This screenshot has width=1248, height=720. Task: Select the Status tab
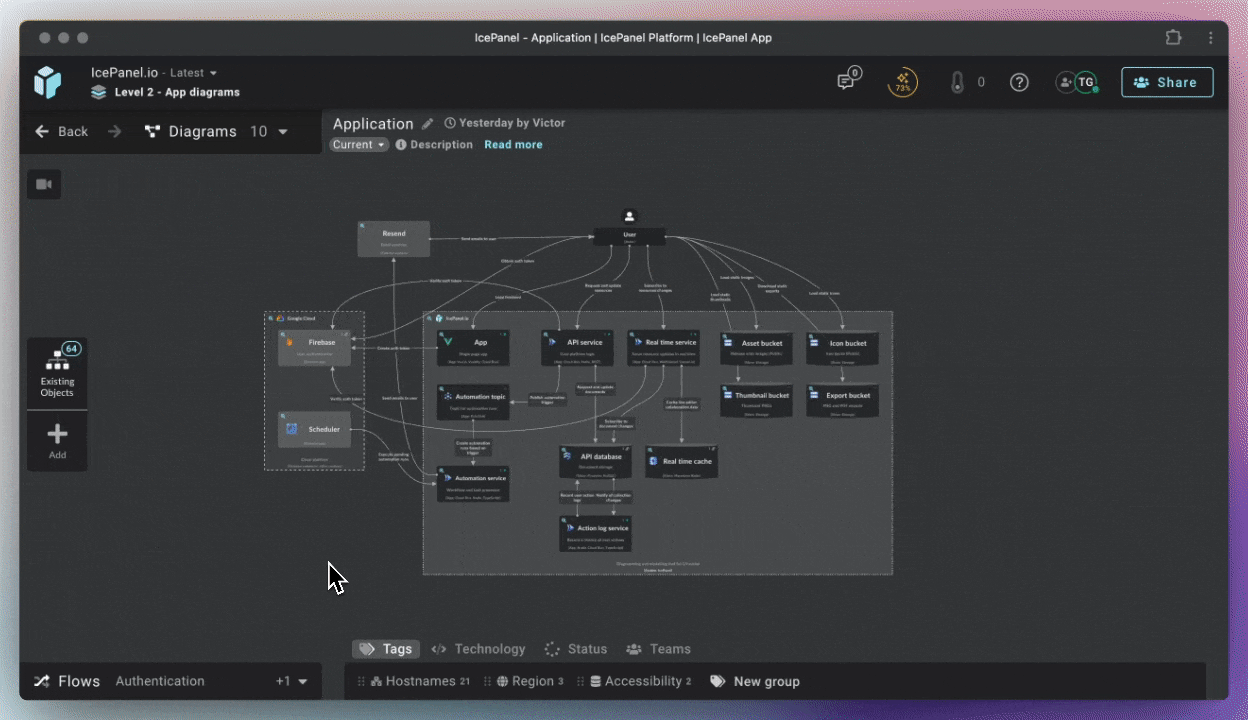pyautogui.click(x=576, y=649)
